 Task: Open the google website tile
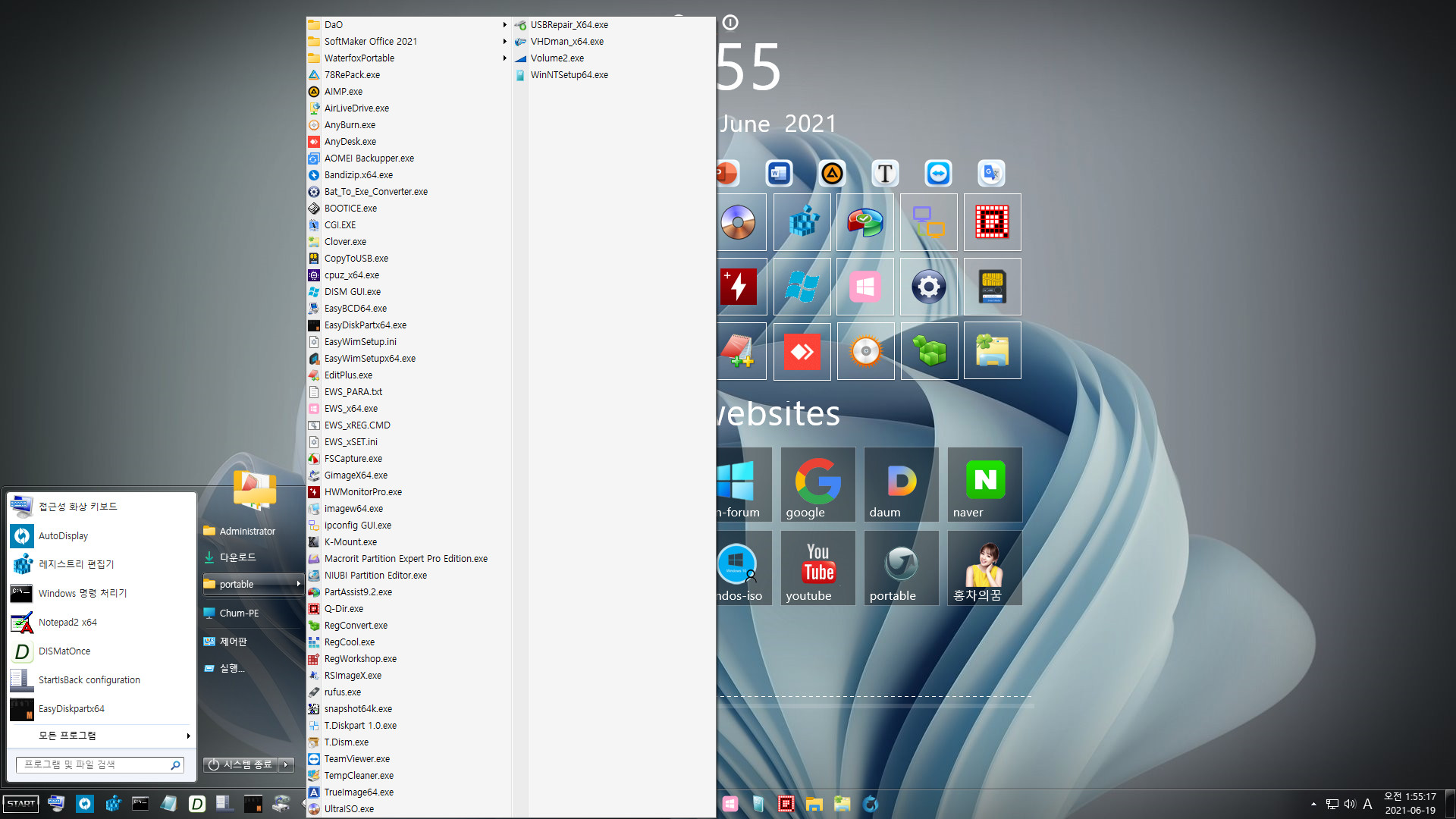point(818,485)
